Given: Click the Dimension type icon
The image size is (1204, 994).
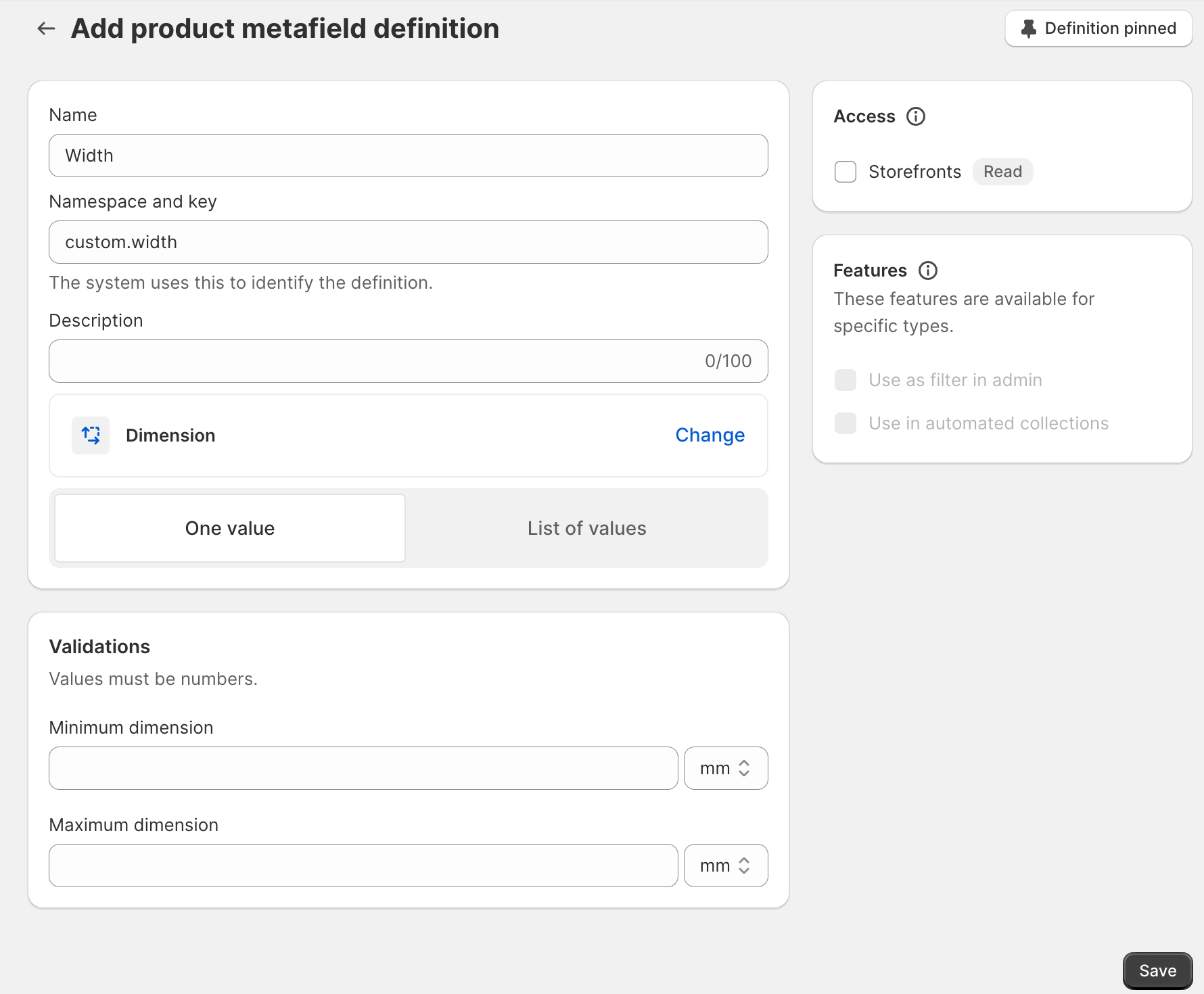Looking at the screenshot, I should pos(91,435).
